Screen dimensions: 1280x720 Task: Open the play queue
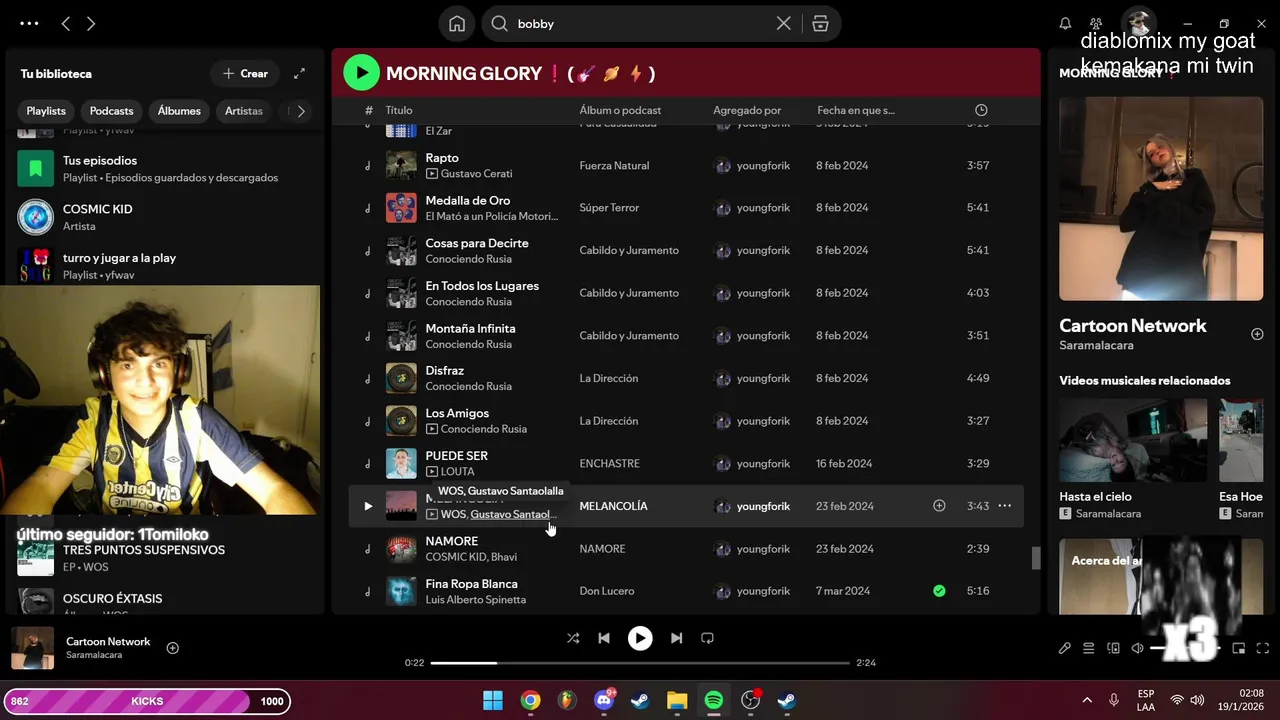pyautogui.click(x=1089, y=648)
